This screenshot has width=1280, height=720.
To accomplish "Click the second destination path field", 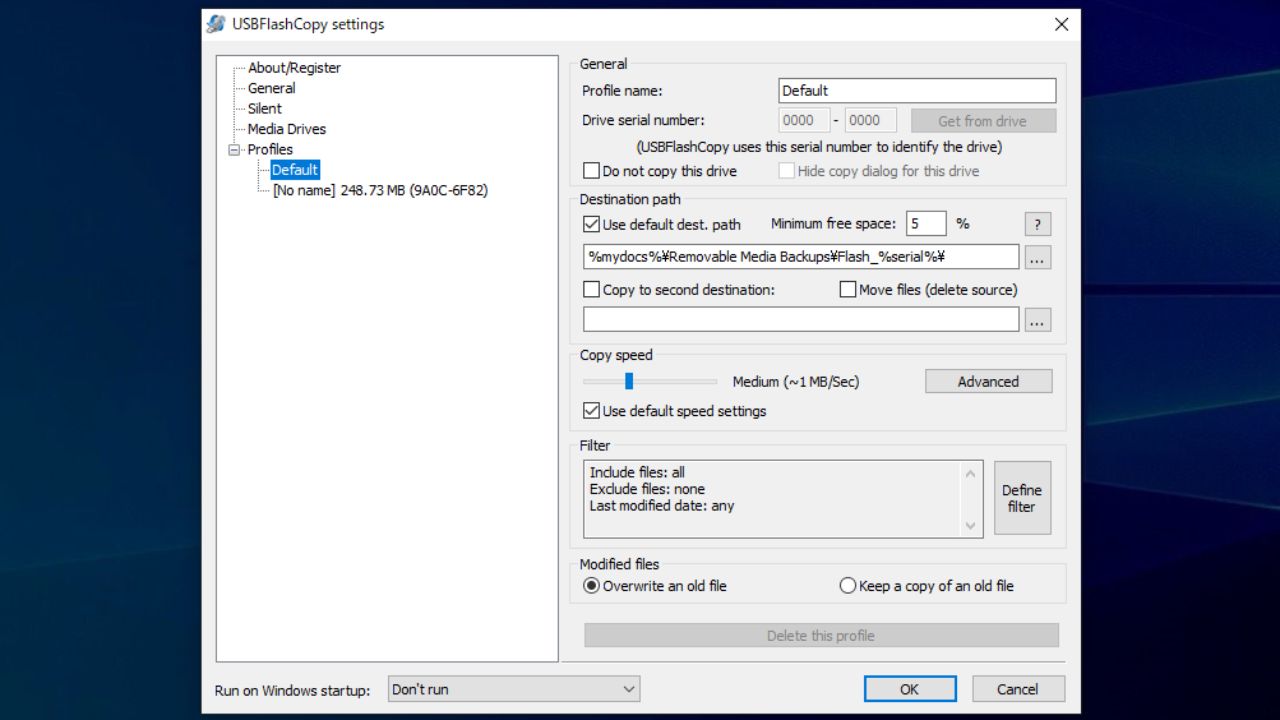I will [801, 319].
